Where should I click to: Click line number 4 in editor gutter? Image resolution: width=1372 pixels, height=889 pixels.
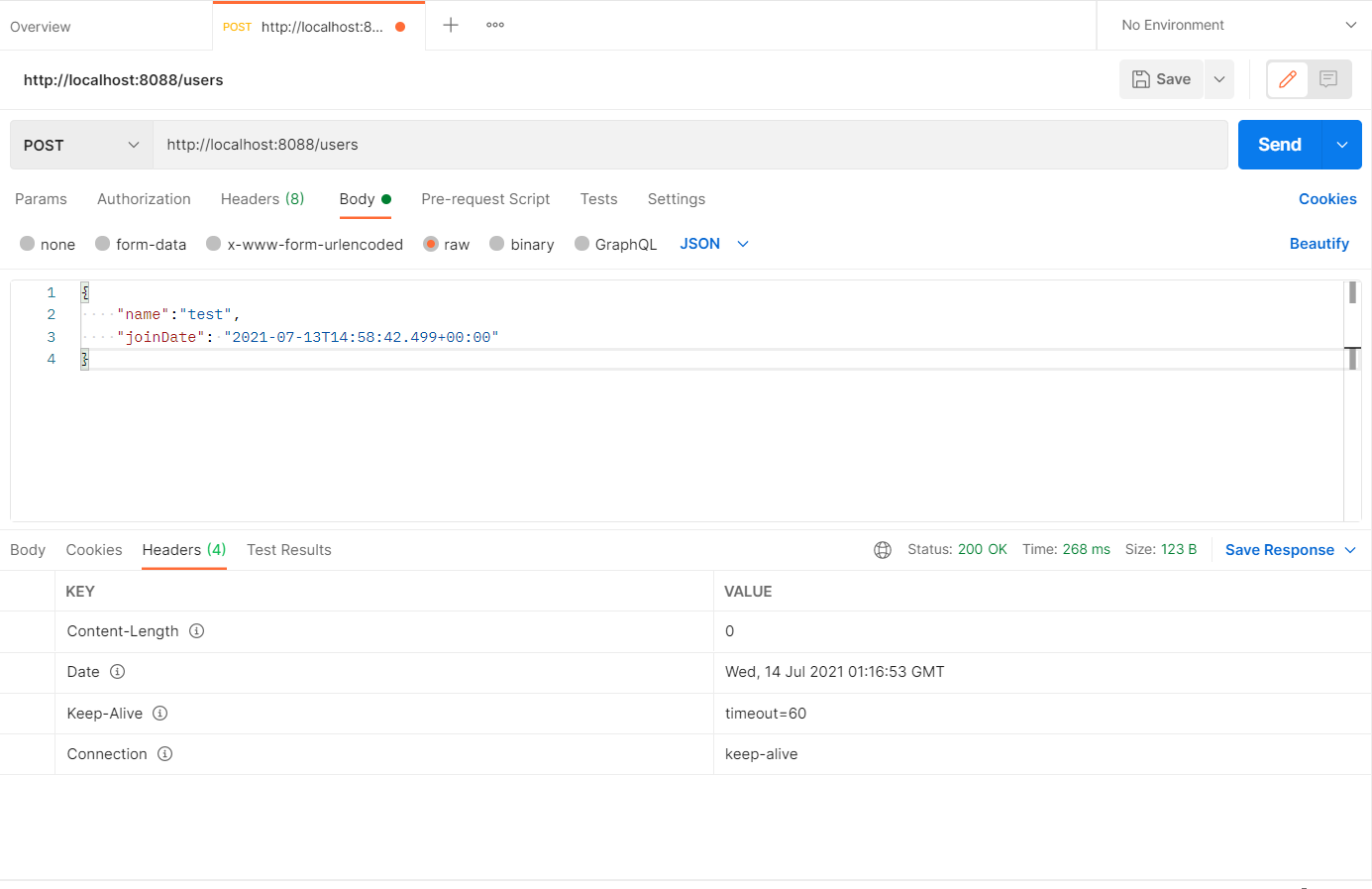click(52, 359)
